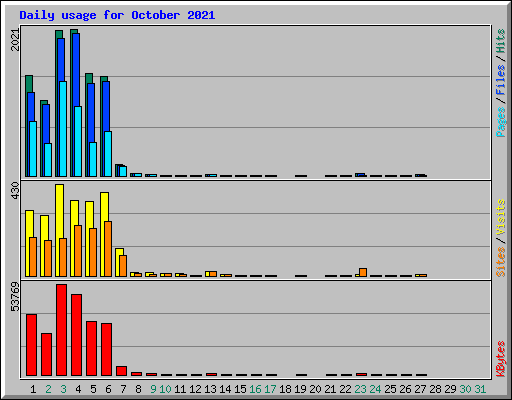Click the green Hits bar top for day 1
Screen dimensions: 512x400
click(29, 84)
